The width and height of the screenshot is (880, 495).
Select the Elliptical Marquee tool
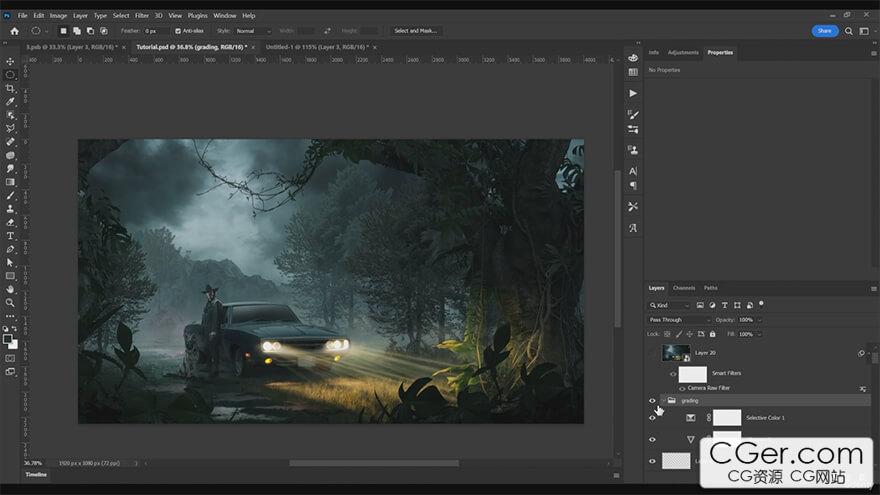click(x=10, y=75)
